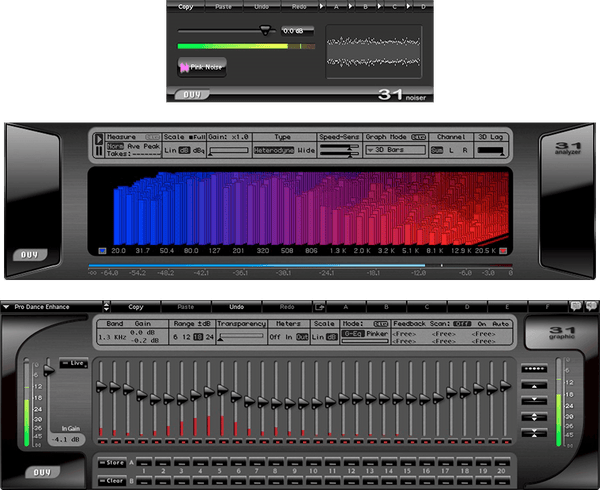Viewport: 600px width, 490px height.
Task: Click the speech bubble icon in the graphic EQ top bar
Action: coord(575,306)
